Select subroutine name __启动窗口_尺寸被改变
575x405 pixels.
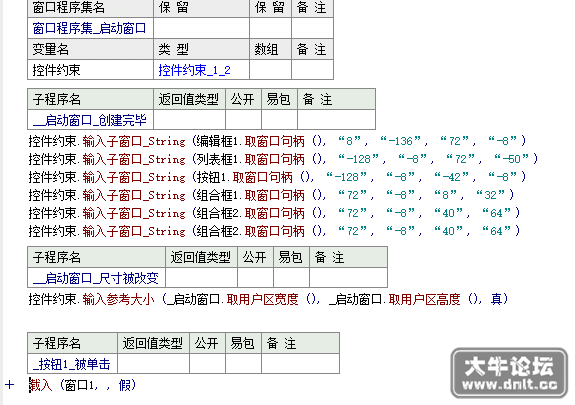click(x=96, y=278)
